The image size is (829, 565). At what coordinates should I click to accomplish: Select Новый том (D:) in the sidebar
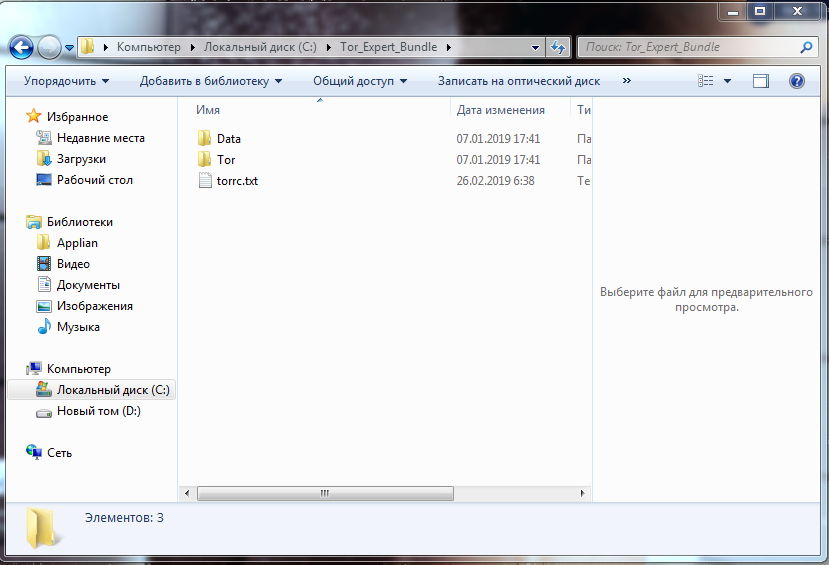click(99, 411)
